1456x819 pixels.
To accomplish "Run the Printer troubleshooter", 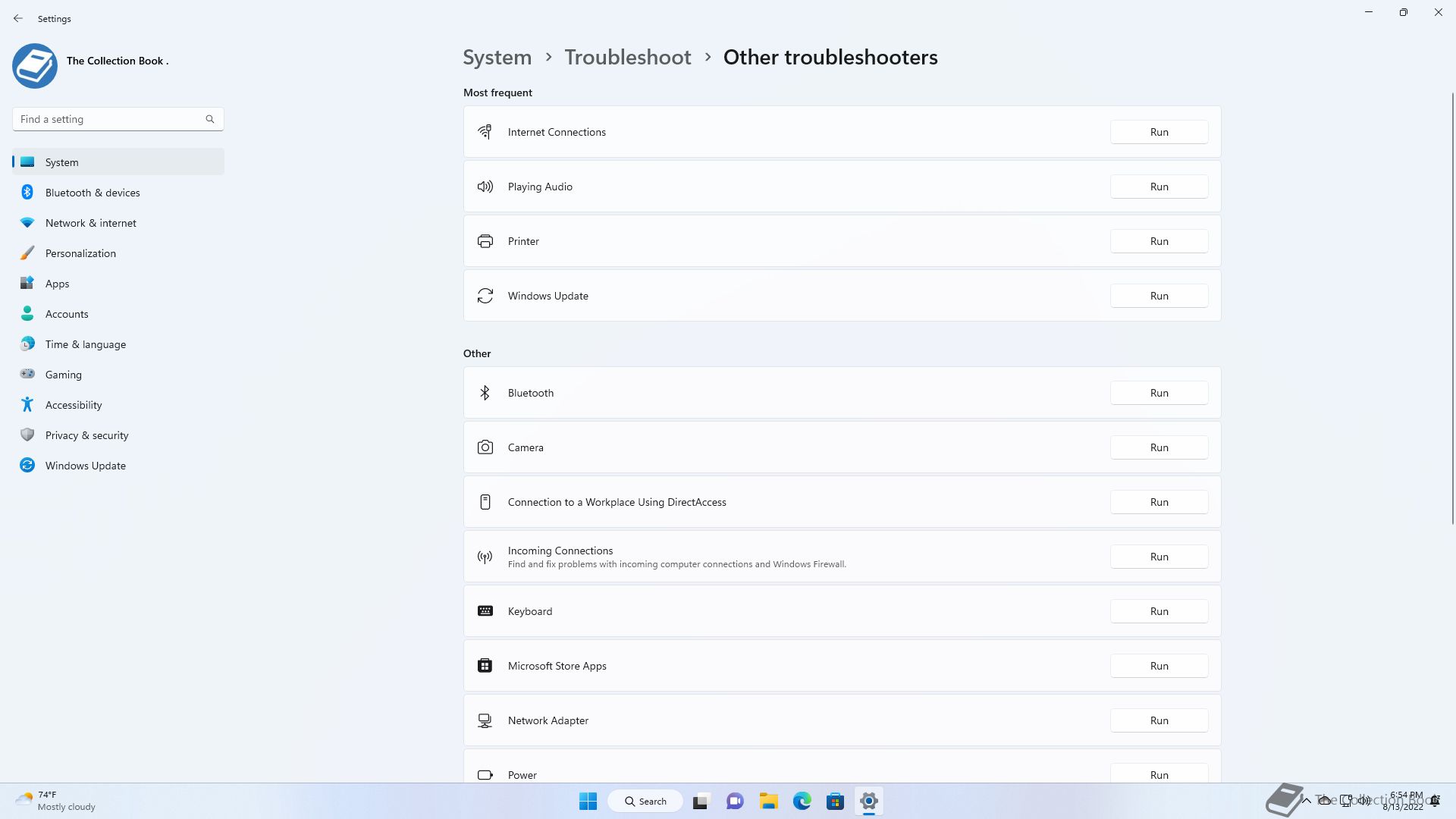I will point(1159,241).
